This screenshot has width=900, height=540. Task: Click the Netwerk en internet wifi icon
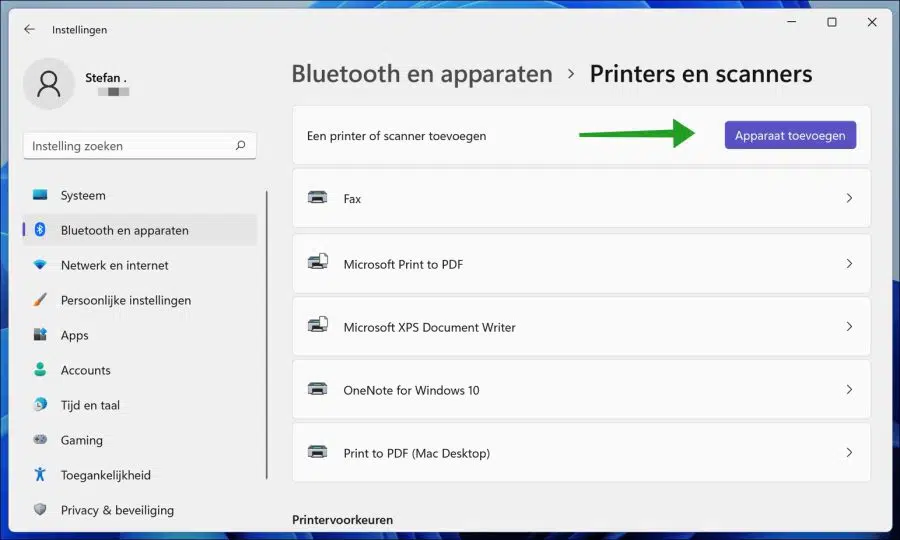(40, 265)
